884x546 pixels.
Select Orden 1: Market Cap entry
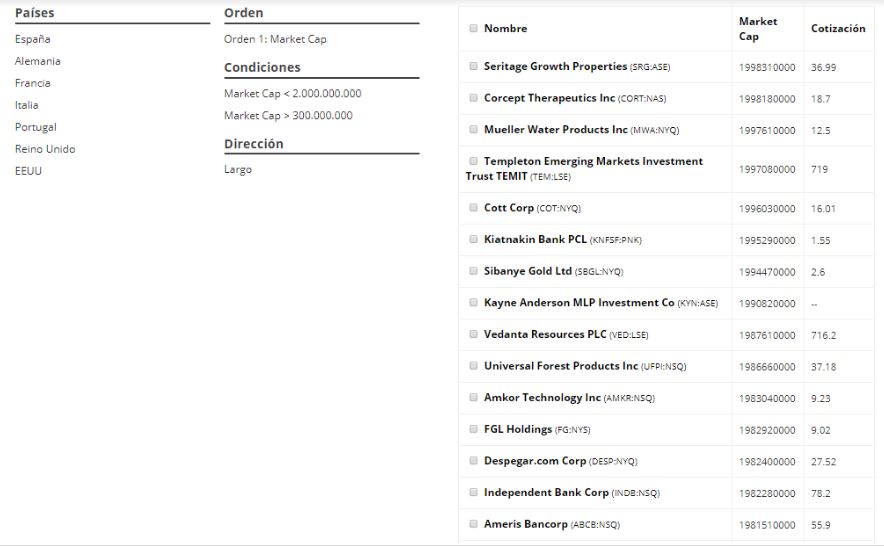click(275, 39)
